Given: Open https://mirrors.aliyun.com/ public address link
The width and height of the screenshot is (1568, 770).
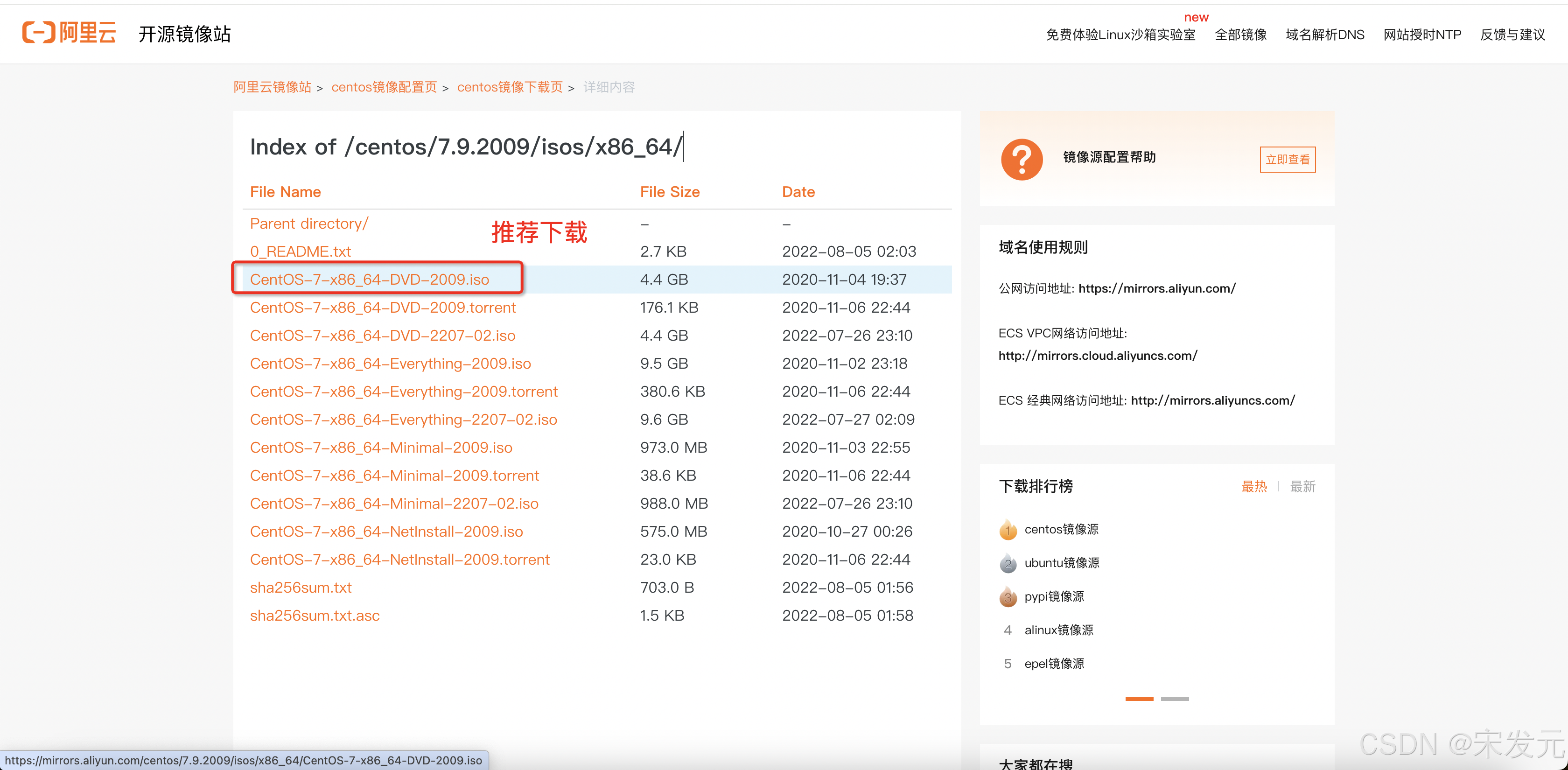Looking at the screenshot, I should coord(1157,288).
